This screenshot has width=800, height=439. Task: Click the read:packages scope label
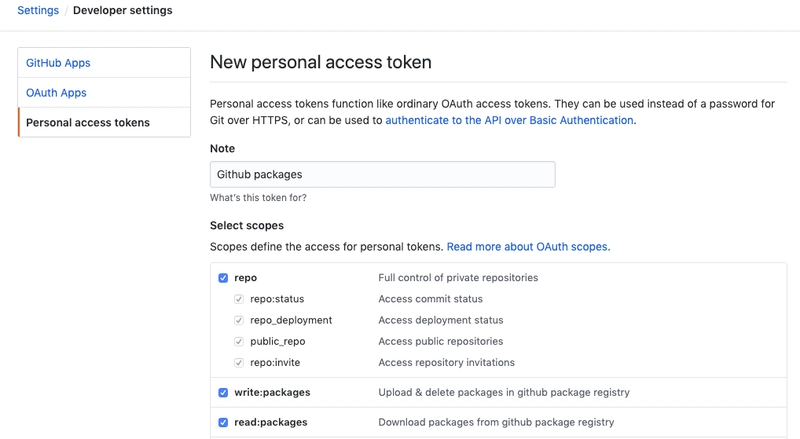tap(270, 422)
